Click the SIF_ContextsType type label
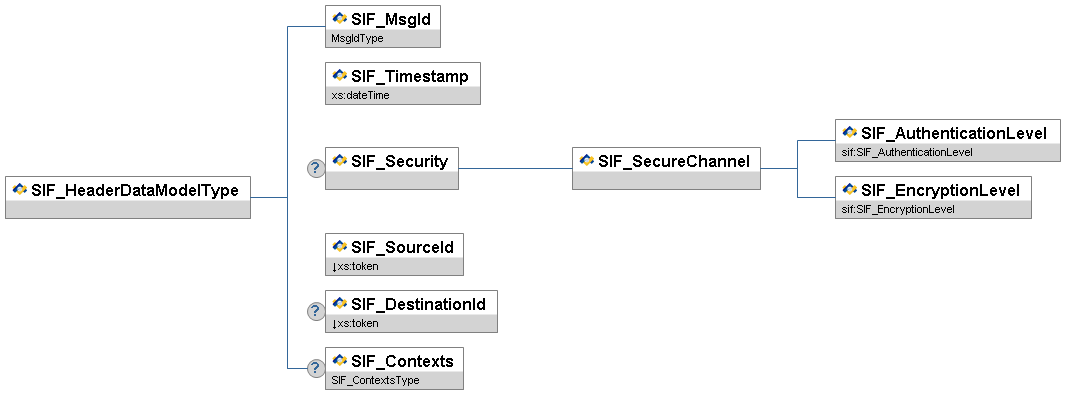The width and height of the screenshot is (1083, 394). pyautogui.click(x=375, y=380)
